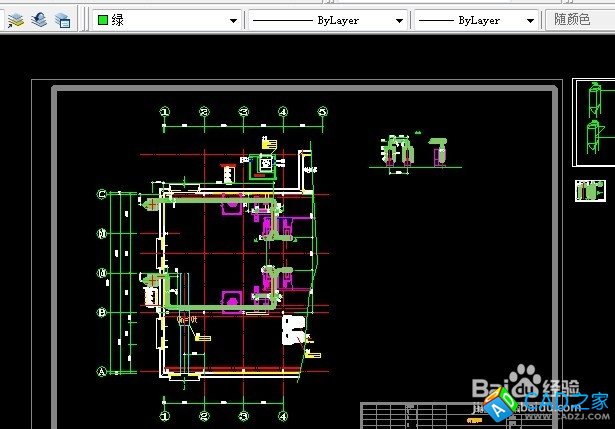Click the green color swatch labeled 绿
Viewport: 615px width, 429px height.
103,20
